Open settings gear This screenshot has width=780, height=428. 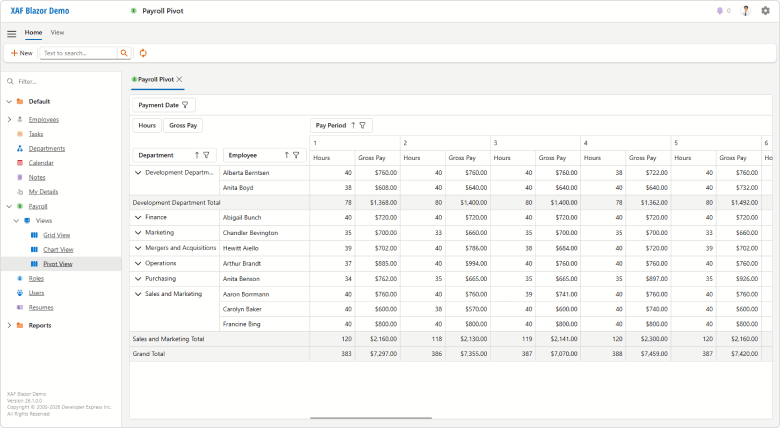pyautogui.click(x=766, y=10)
